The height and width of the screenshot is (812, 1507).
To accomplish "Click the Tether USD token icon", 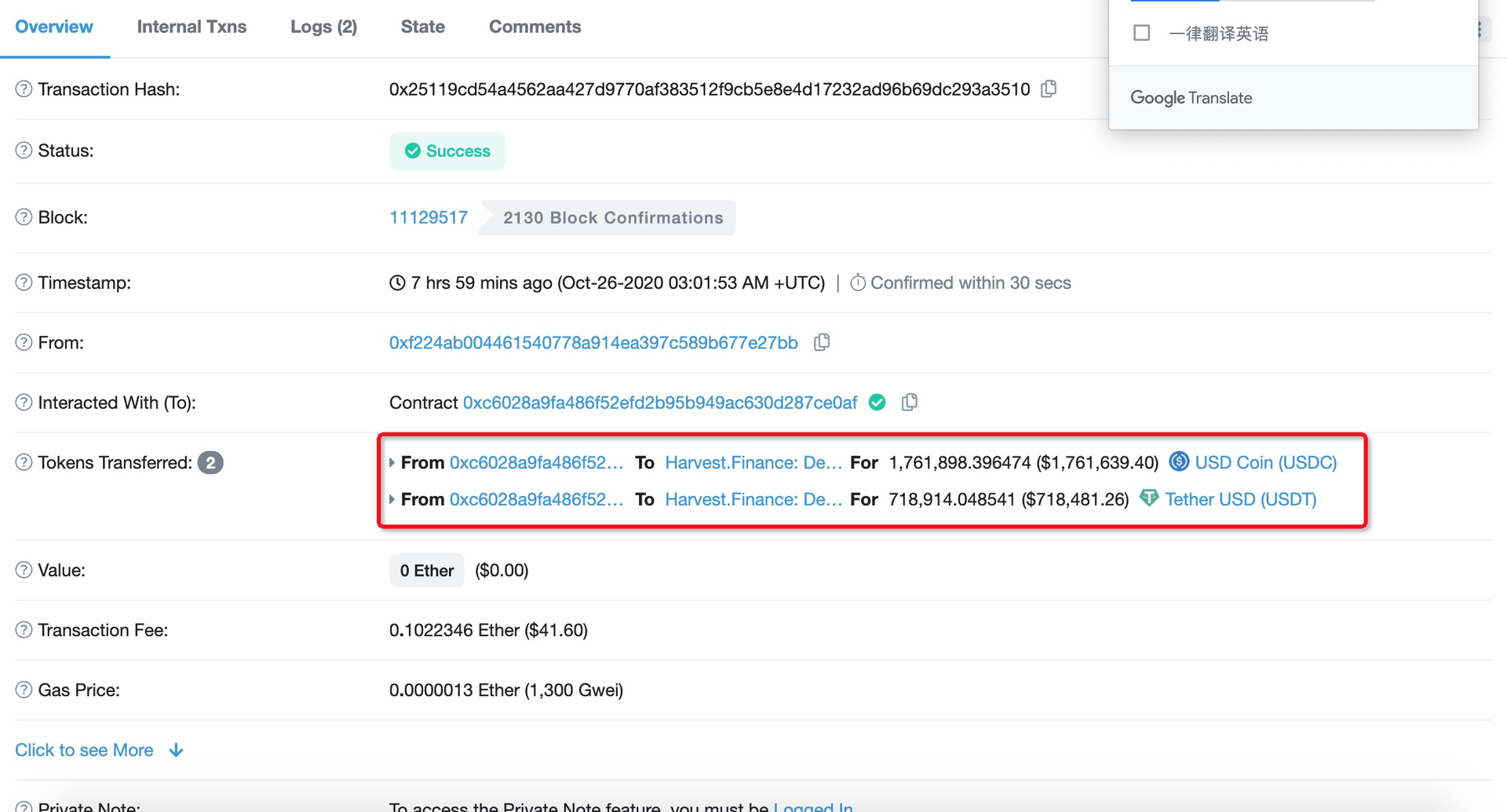I will coord(1149,498).
